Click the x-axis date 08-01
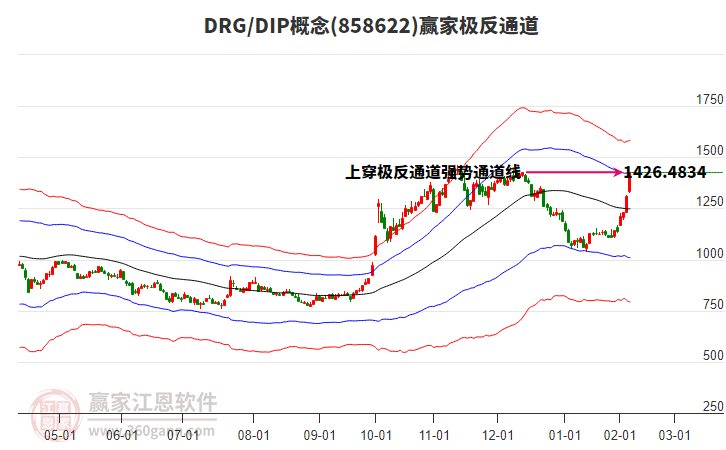 coord(253,435)
